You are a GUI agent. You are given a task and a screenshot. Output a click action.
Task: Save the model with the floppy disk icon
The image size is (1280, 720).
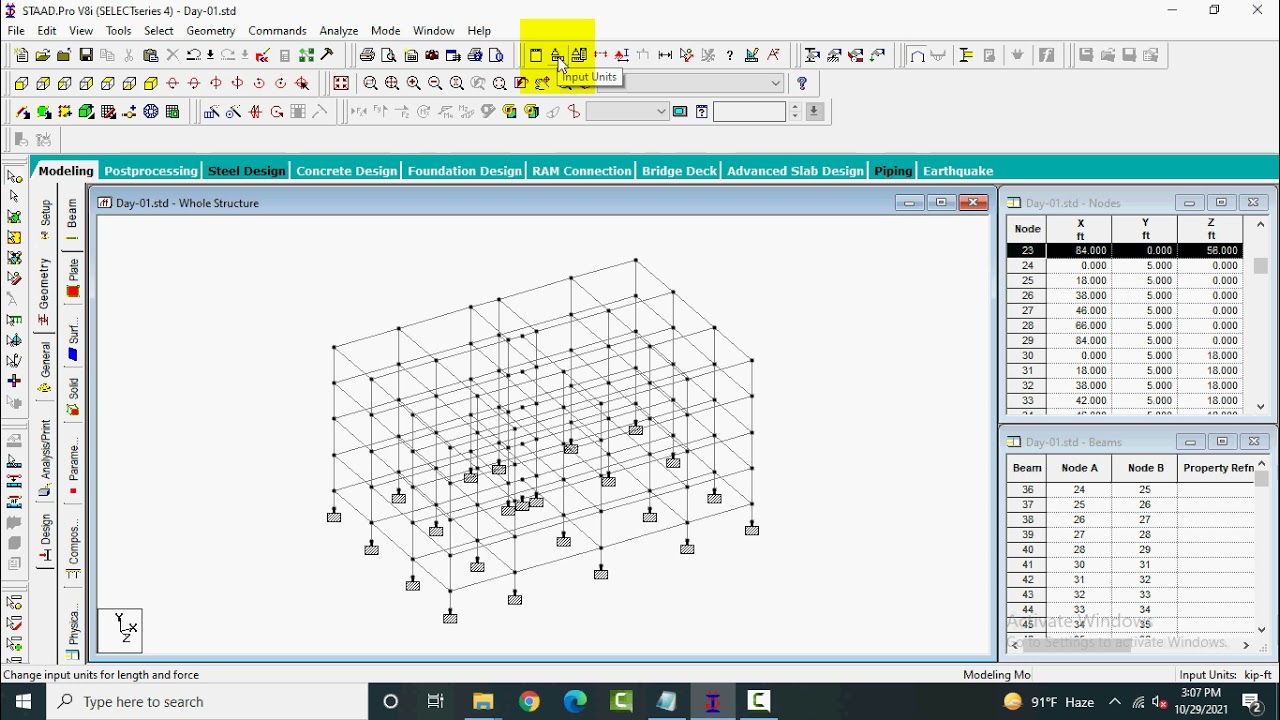(86, 56)
